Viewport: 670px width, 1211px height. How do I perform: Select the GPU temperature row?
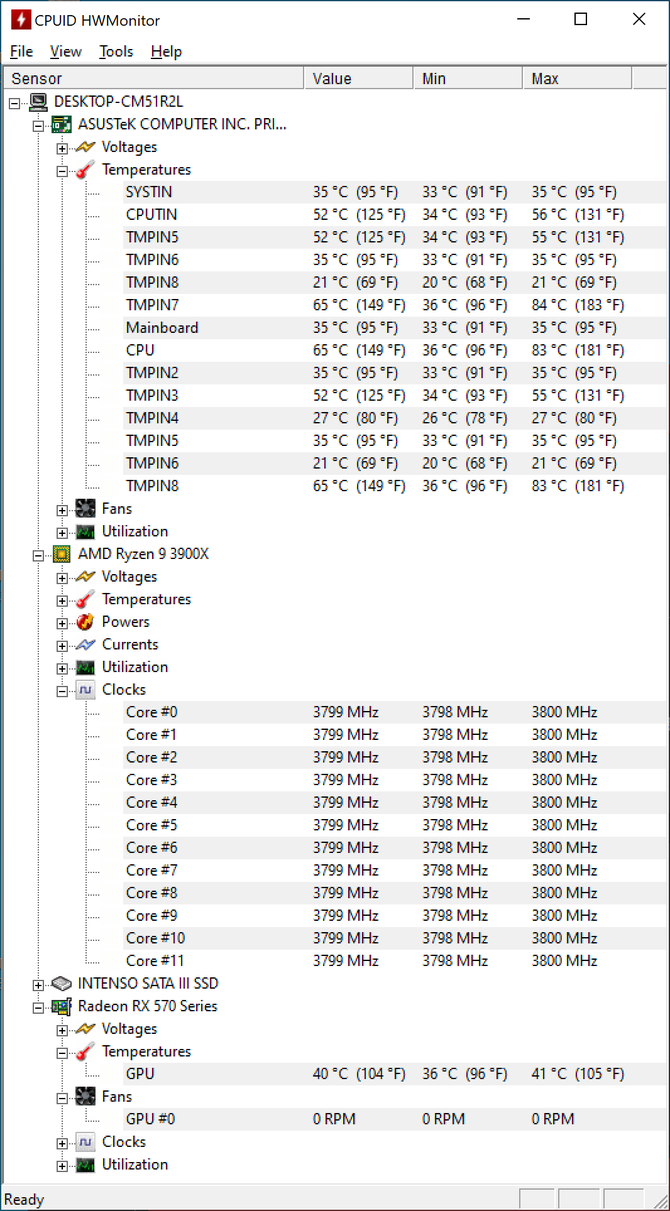tap(394, 1074)
